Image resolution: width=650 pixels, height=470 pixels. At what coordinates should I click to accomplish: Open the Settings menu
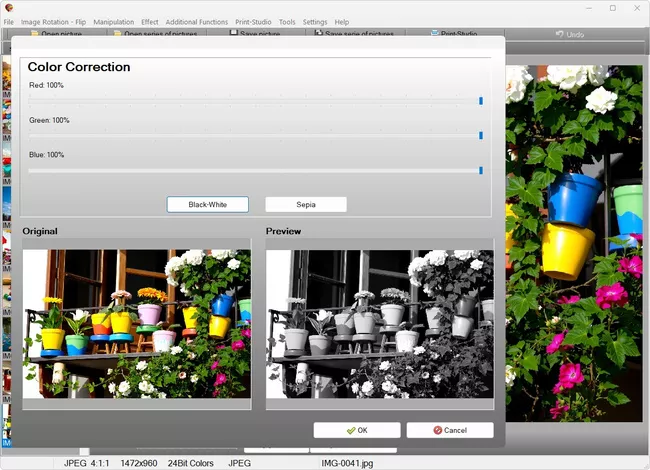coord(315,22)
